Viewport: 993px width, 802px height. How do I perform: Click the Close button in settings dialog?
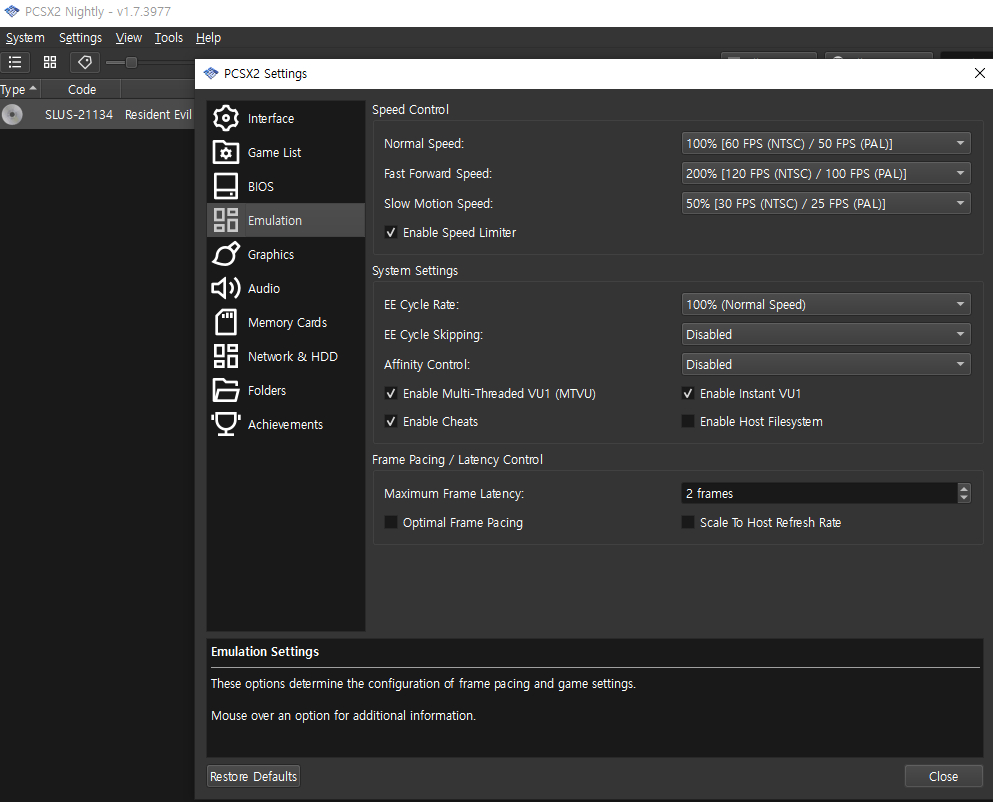point(943,776)
